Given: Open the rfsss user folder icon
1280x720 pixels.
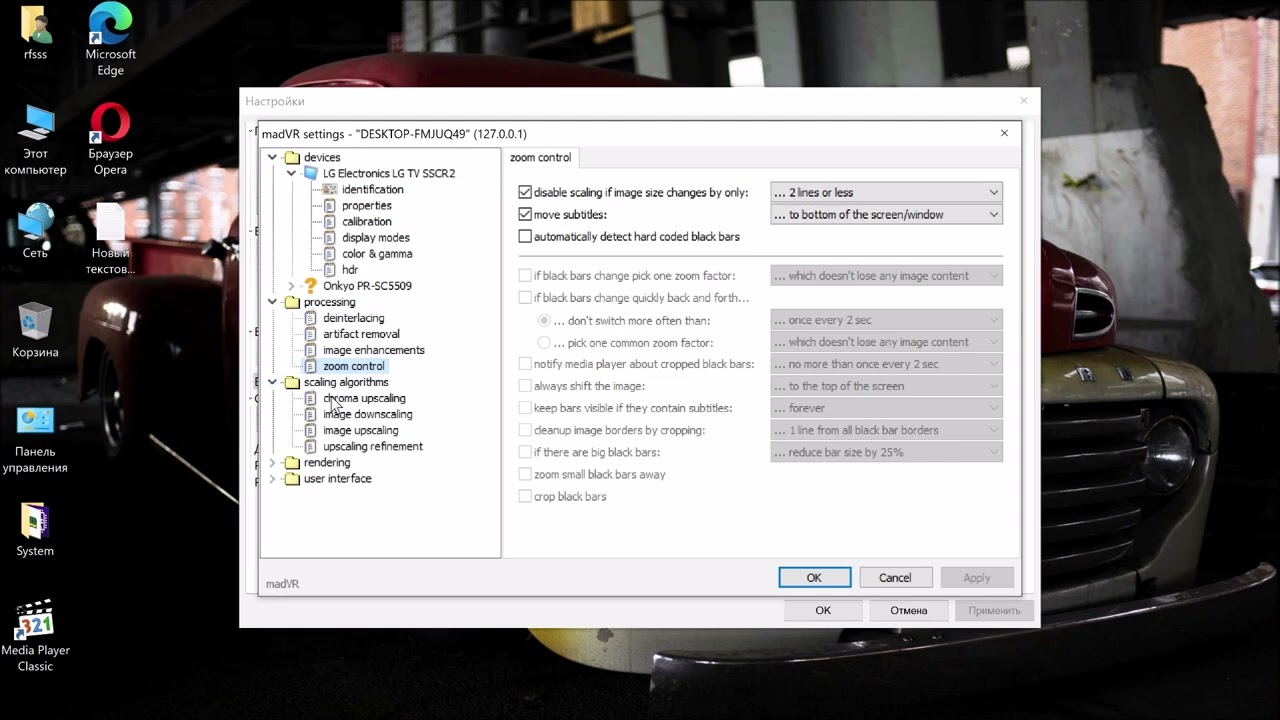Looking at the screenshot, I should point(35,24).
